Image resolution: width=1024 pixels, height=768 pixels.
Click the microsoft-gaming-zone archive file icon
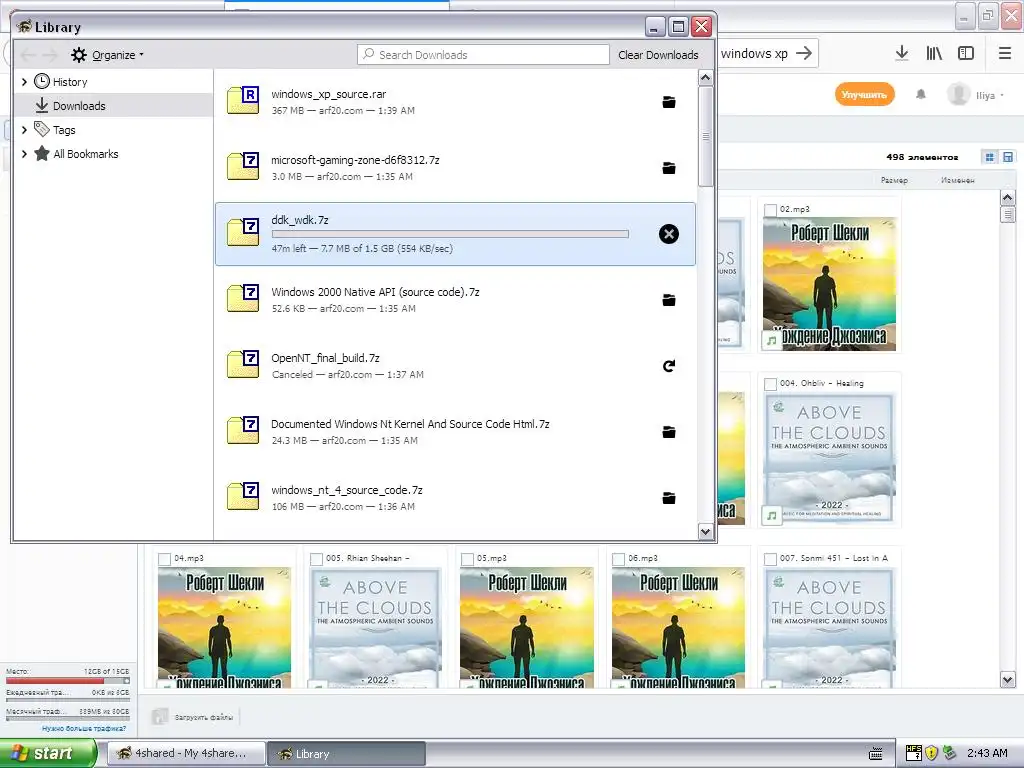pyautogui.click(x=243, y=166)
